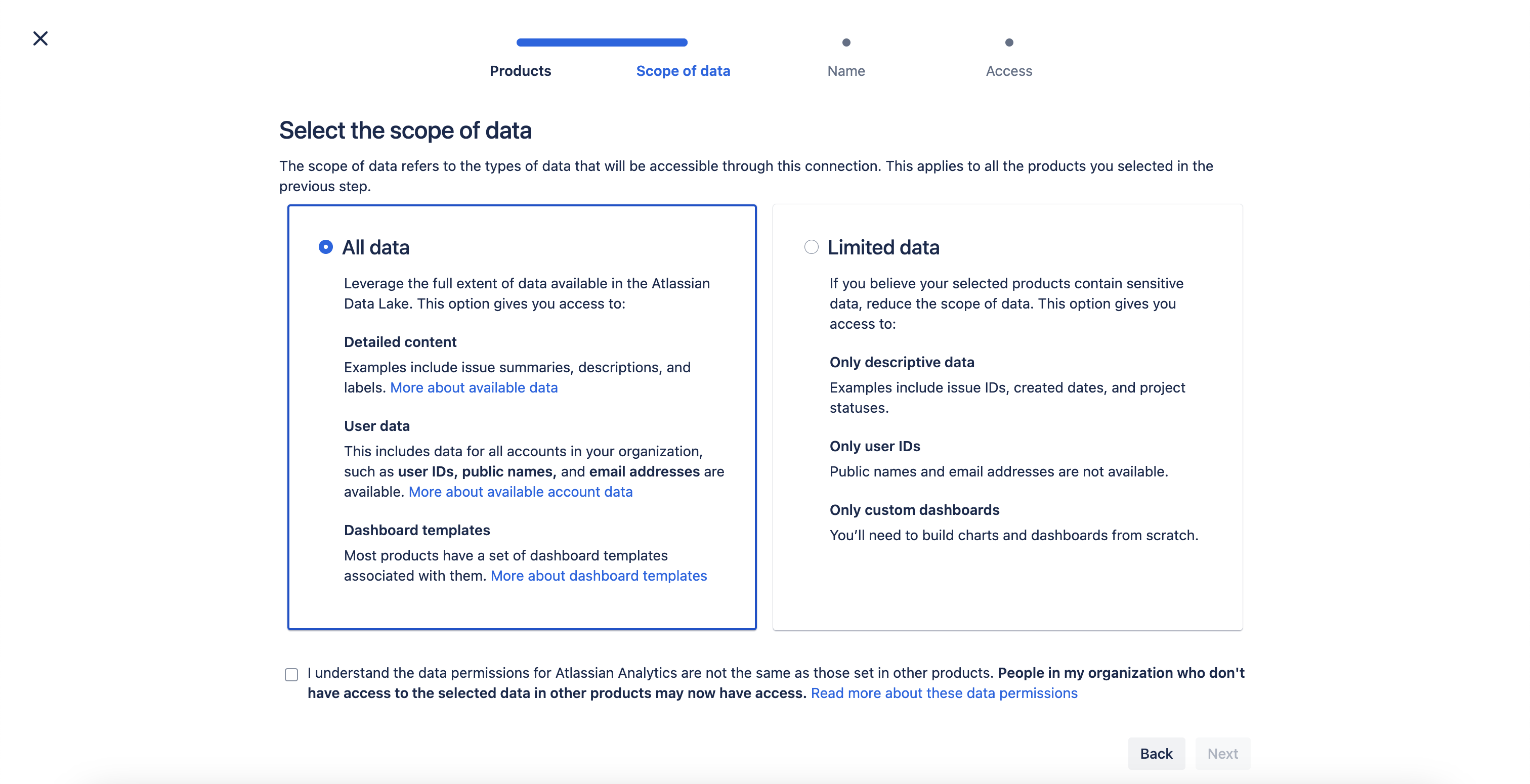Jump to the Name step label
Screen dimensions: 1530x784
[846, 71]
